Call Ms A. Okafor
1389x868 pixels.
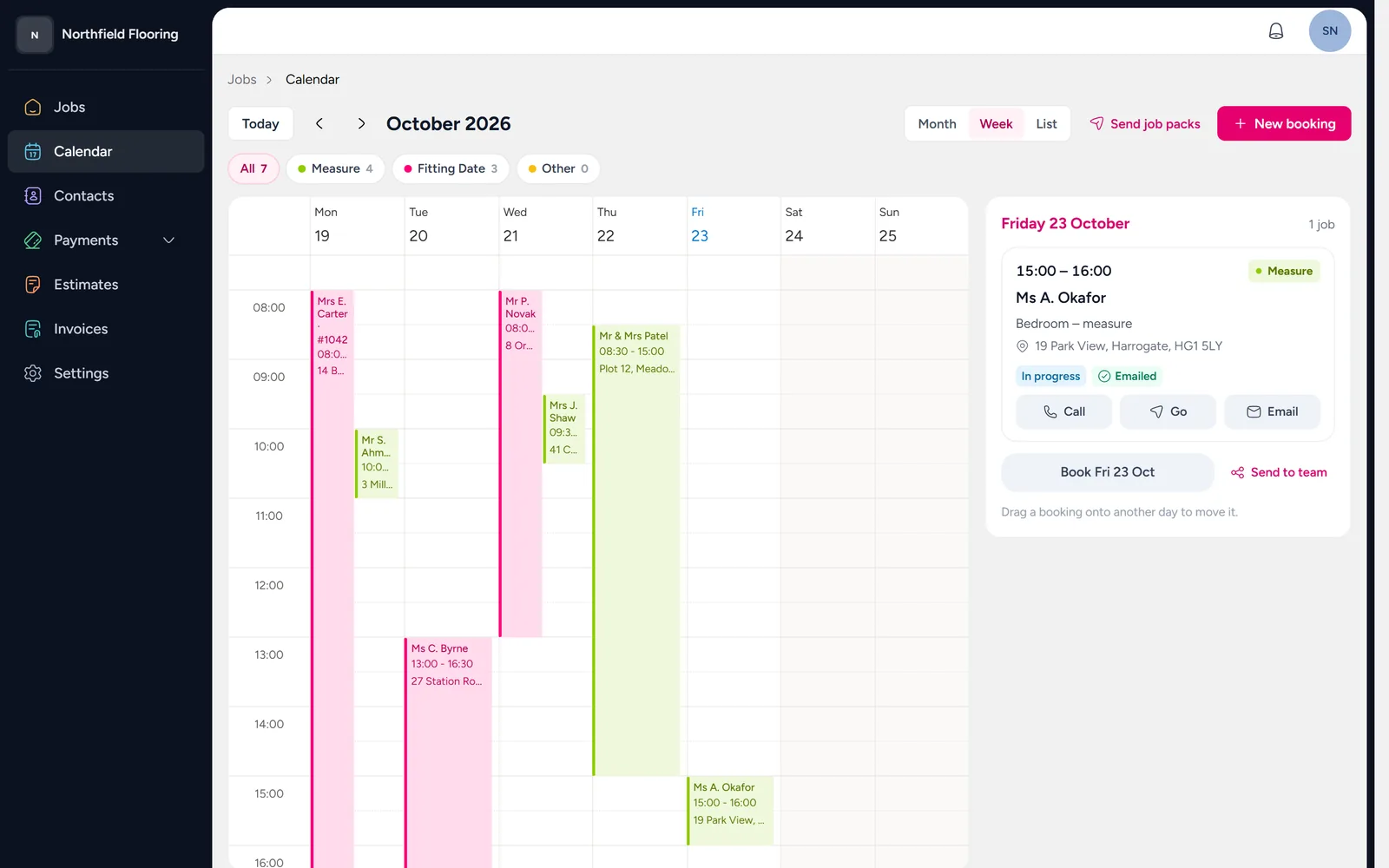click(1063, 411)
